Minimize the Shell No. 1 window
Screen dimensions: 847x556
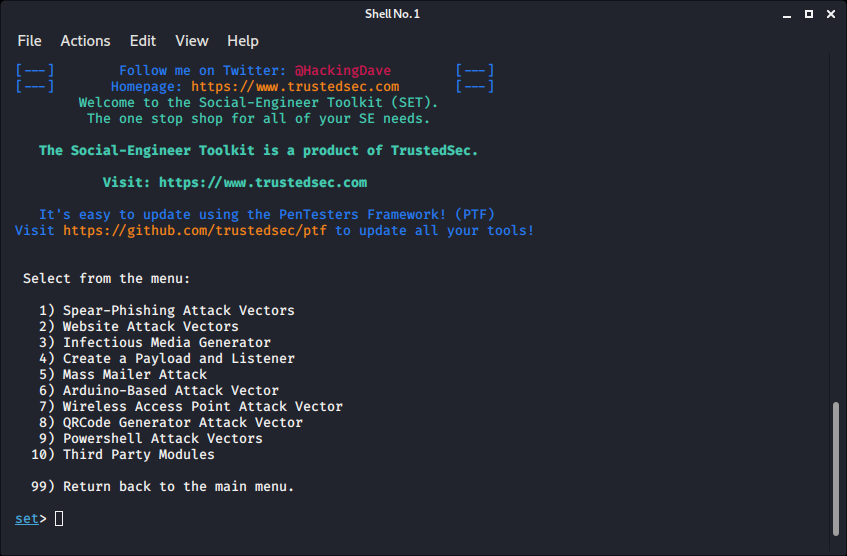click(x=787, y=15)
